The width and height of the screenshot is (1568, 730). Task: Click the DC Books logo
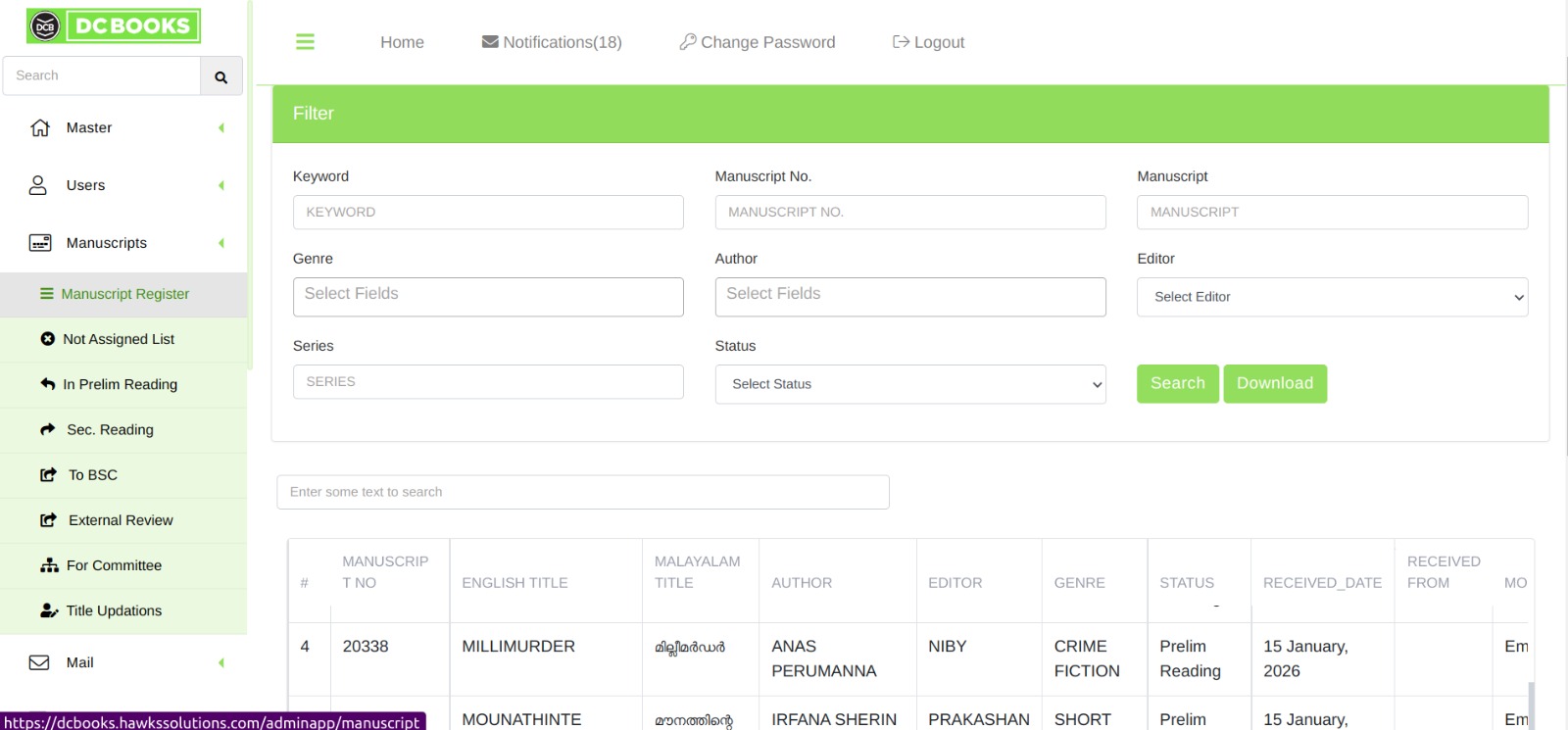pos(114,26)
